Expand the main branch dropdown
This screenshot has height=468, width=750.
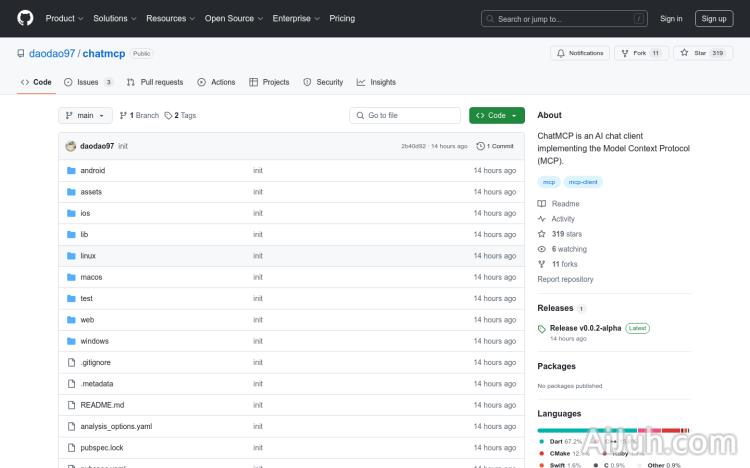click(x=85, y=115)
